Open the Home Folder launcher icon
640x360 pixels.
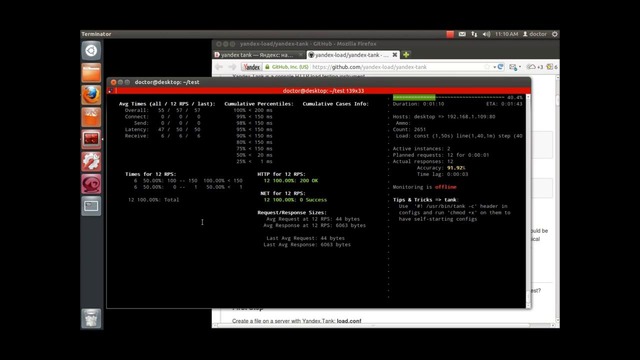point(91,73)
